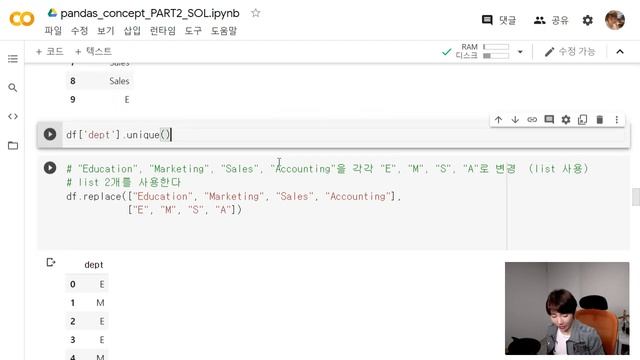Run the df['dept'].unique() cell
This screenshot has height=360, width=640.
pos(50,134)
